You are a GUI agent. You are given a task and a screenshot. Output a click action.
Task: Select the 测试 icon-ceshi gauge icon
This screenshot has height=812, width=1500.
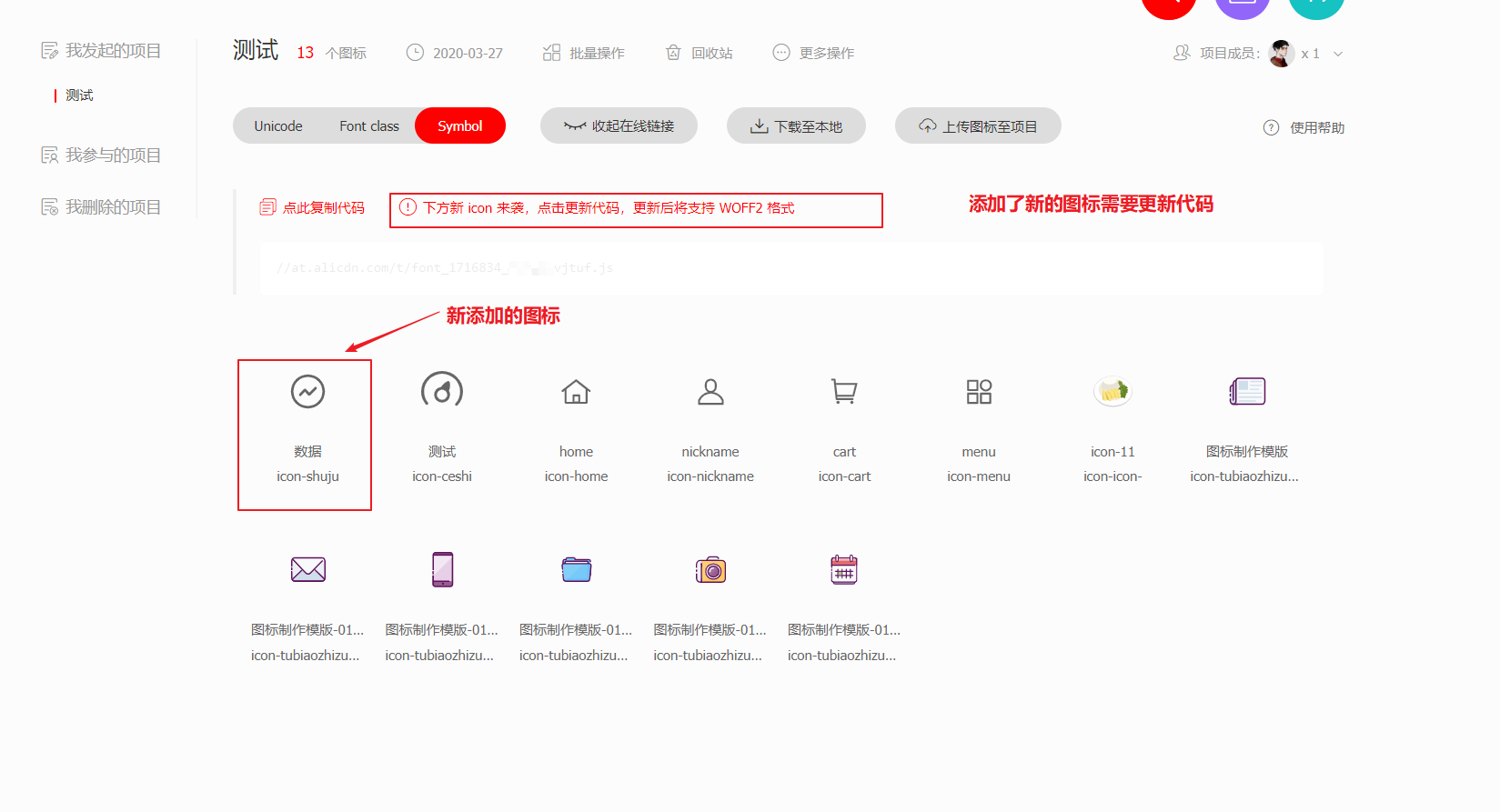442,392
